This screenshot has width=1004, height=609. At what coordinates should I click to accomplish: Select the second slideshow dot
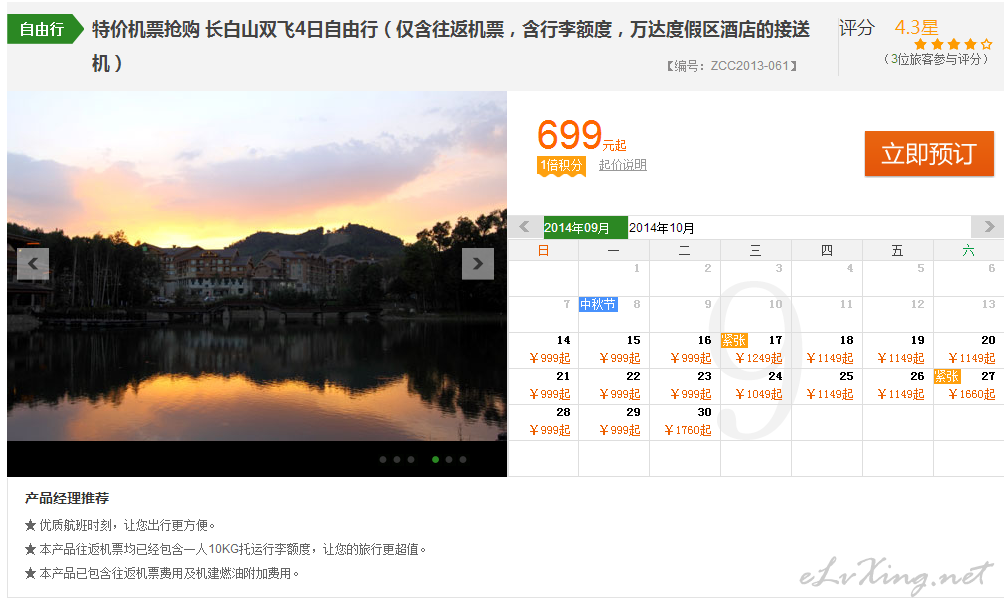(397, 459)
